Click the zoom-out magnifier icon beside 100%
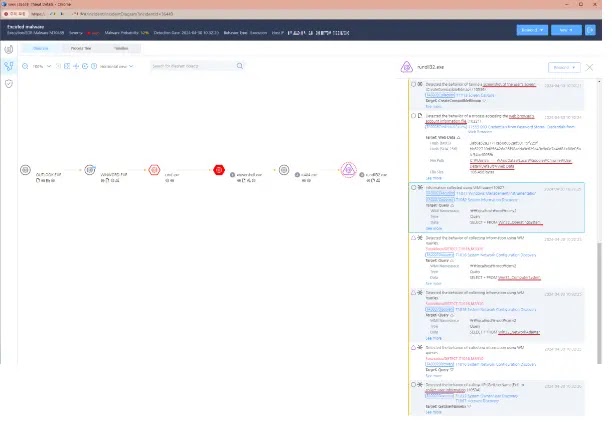Image resolution: width=612 pixels, height=422 pixels. [25, 66]
